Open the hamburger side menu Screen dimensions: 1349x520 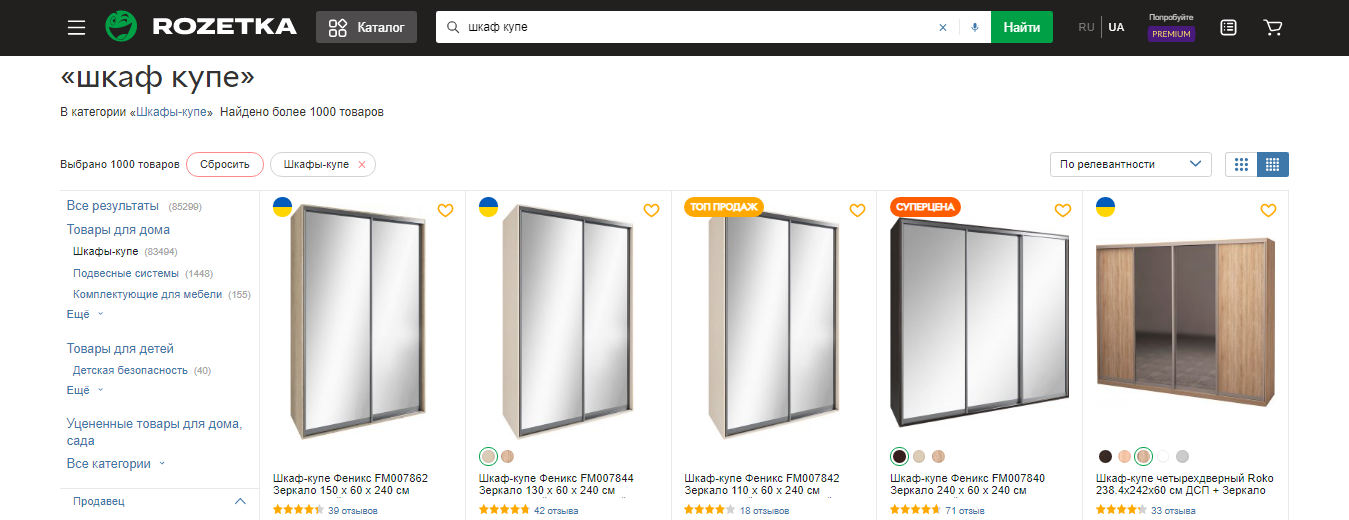(x=77, y=27)
